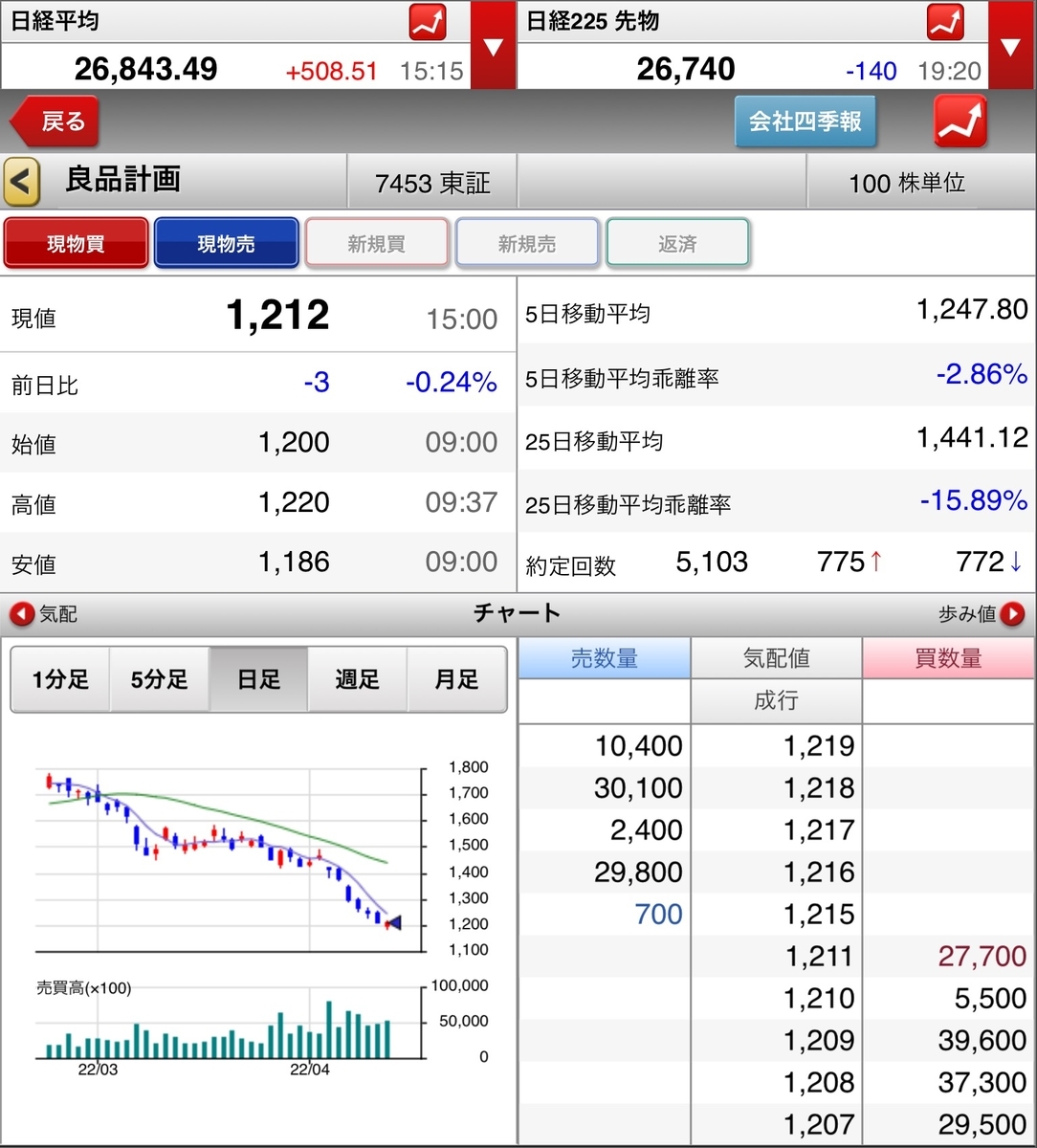This screenshot has width=1037, height=1148.
Task: Tap the 返済 repayment button
Action: click(x=677, y=243)
